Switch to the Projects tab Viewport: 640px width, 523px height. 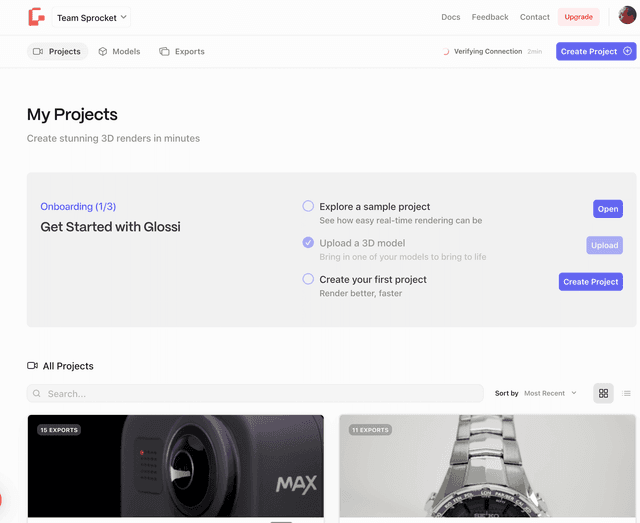point(58,51)
